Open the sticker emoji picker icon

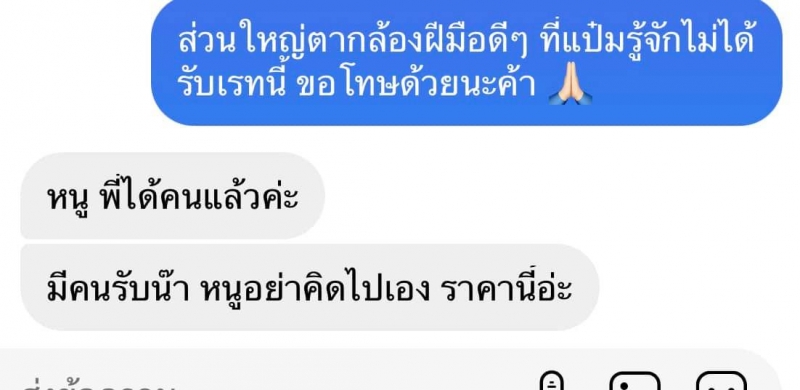(x=721, y=381)
